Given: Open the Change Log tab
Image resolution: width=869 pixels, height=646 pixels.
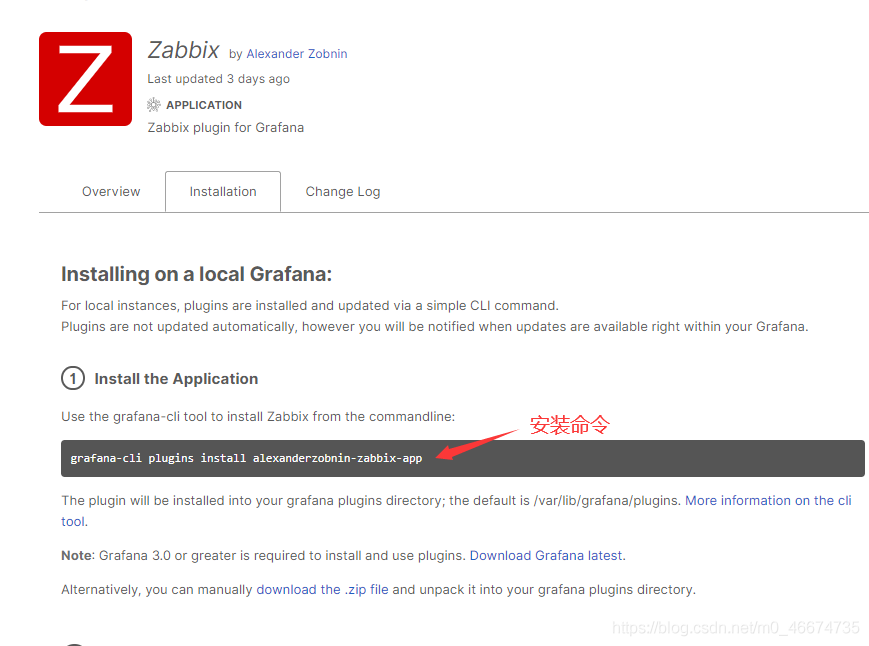Looking at the screenshot, I should click(342, 192).
